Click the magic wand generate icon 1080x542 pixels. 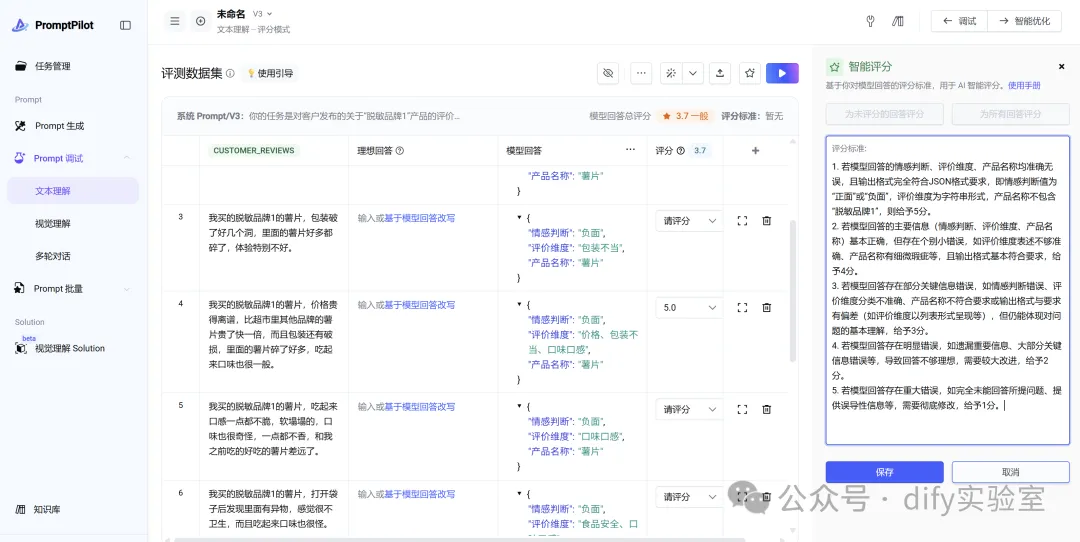671,73
